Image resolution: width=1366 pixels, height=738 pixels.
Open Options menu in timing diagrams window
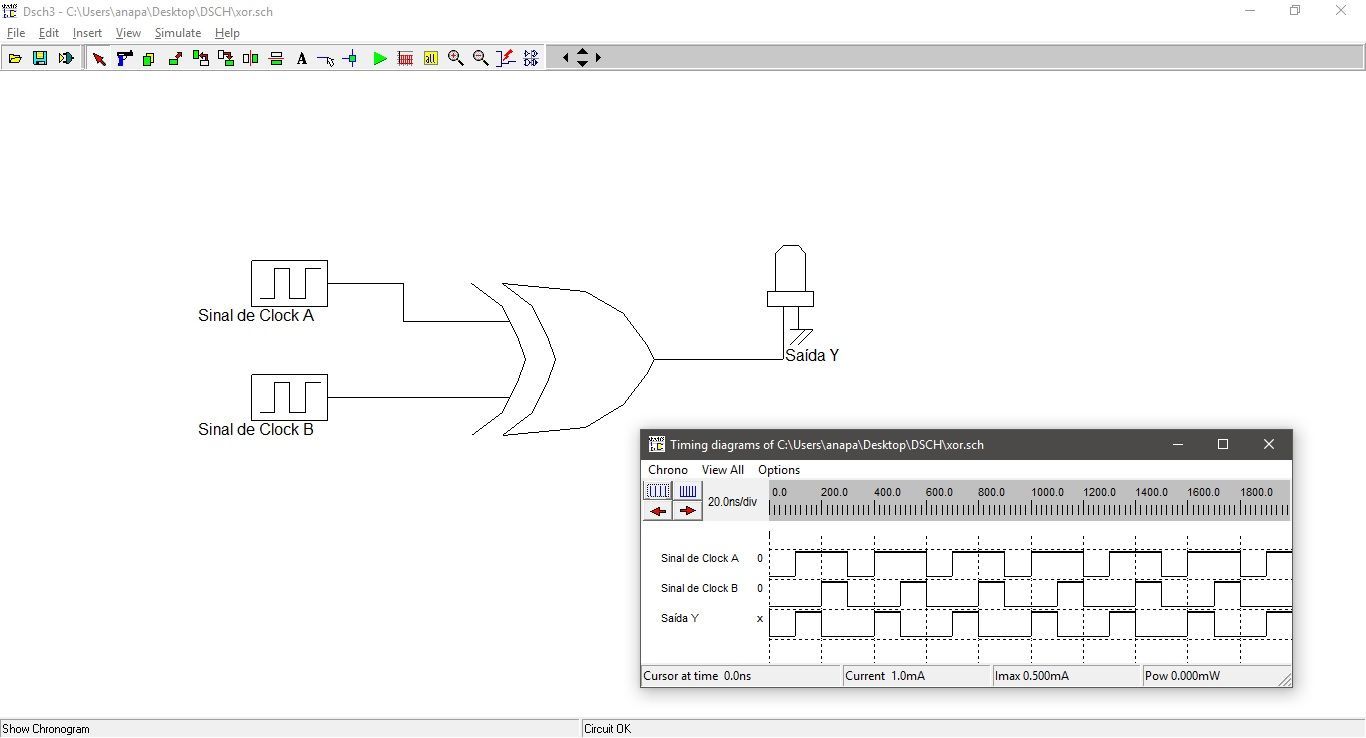click(779, 470)
